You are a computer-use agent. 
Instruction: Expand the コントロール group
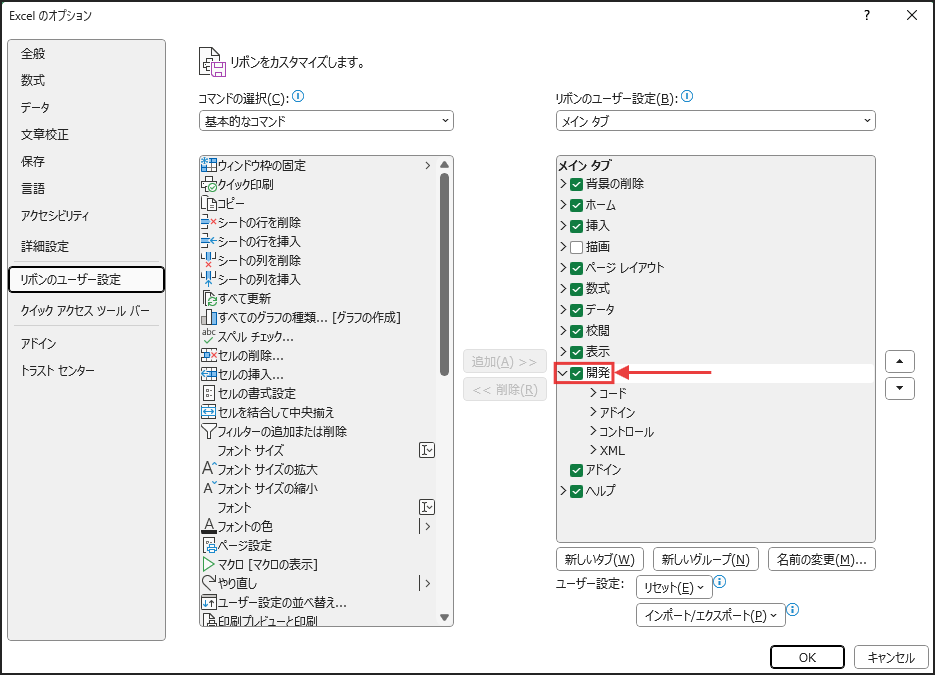593,431
